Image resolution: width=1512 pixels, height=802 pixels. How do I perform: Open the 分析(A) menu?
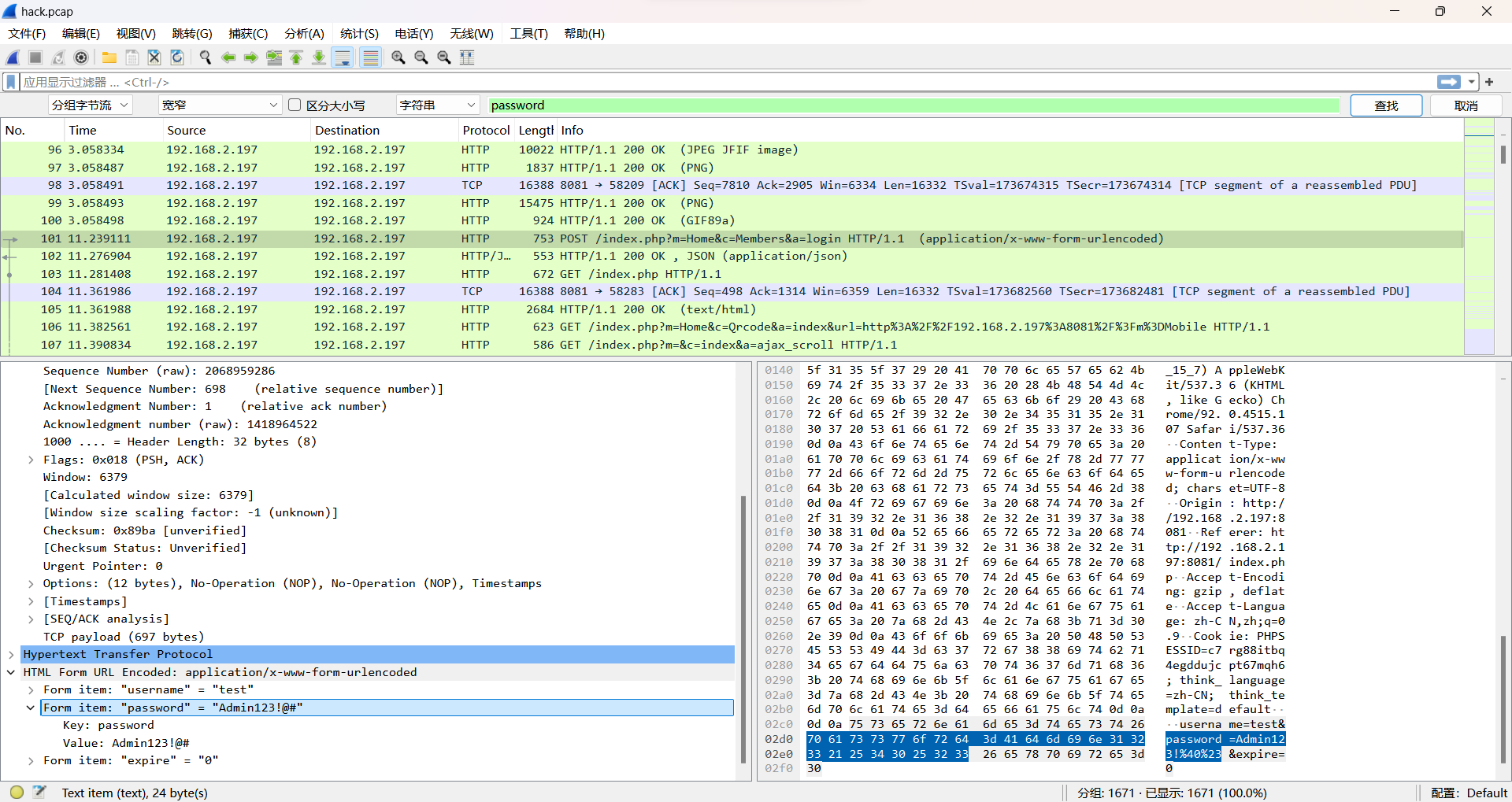point(304,34)
